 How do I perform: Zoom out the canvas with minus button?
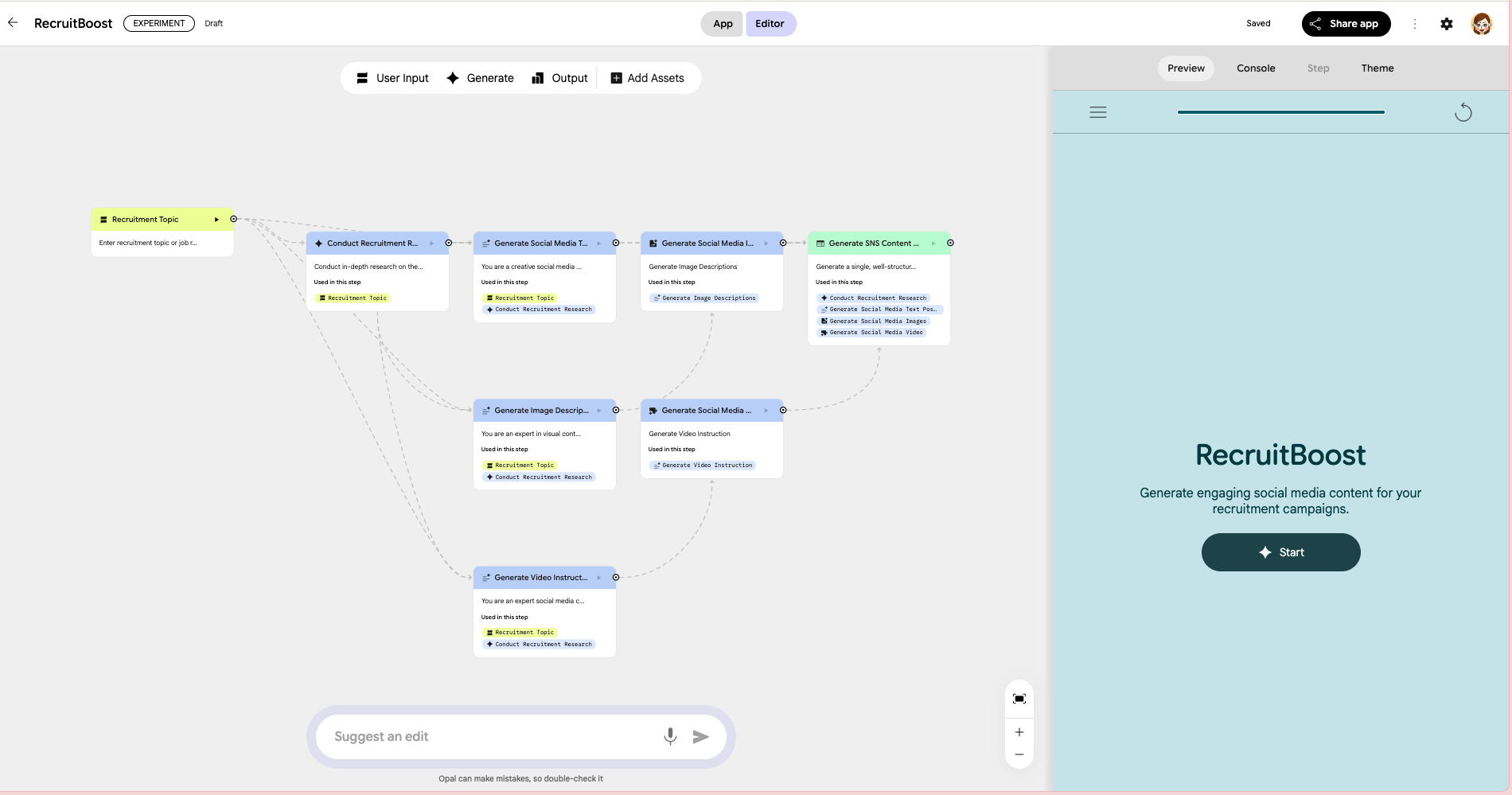tap(1019, 754)
